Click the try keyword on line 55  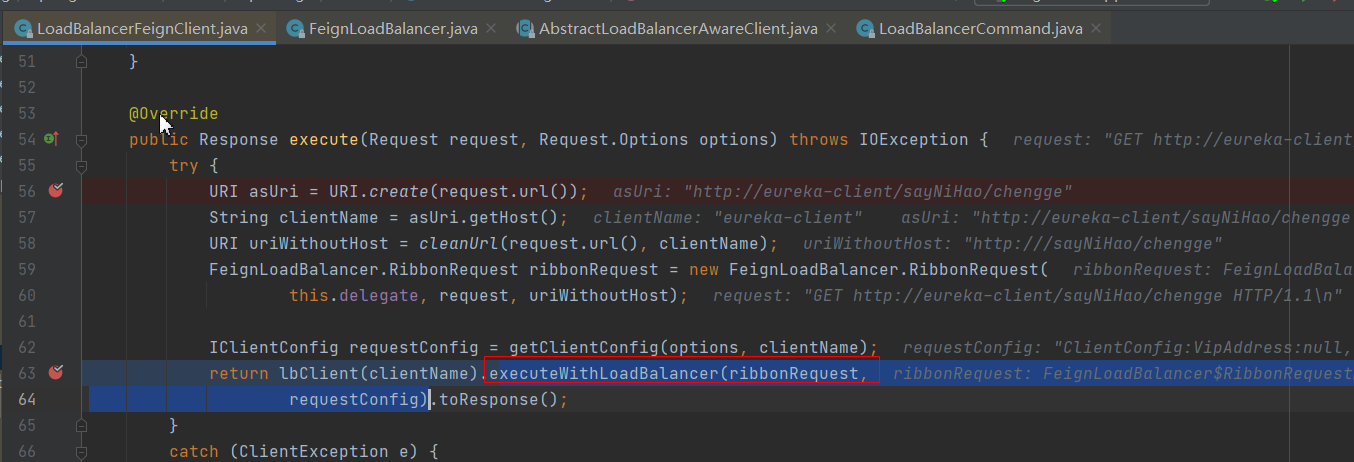(184, 165)
